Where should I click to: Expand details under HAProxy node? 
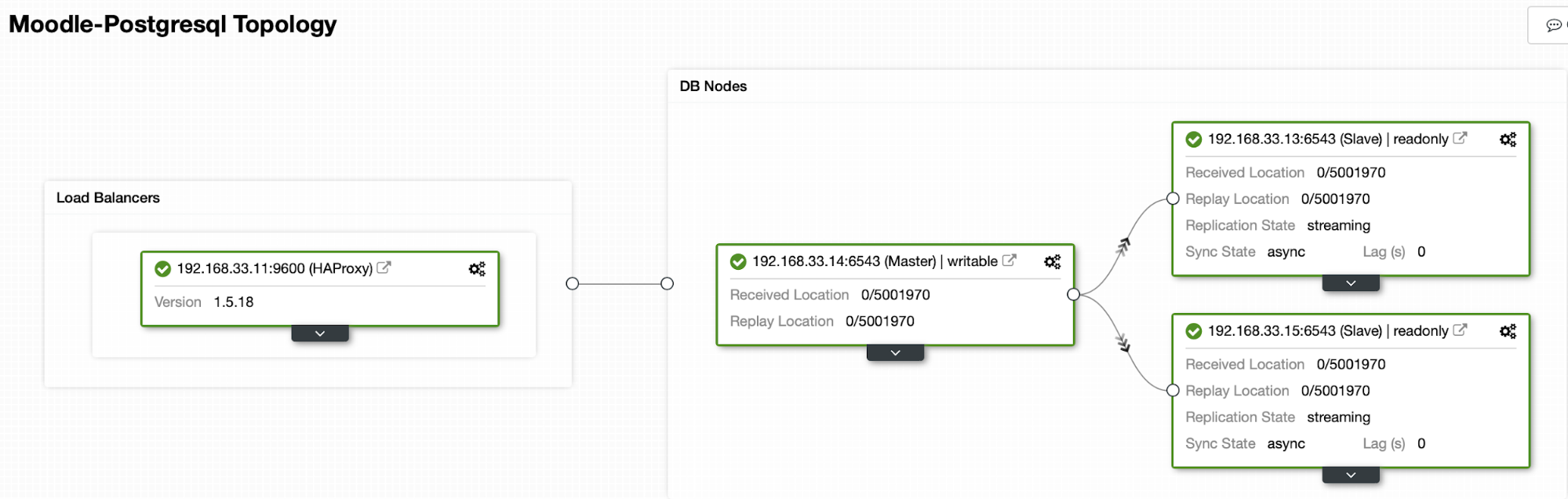[x=320, y=333]
